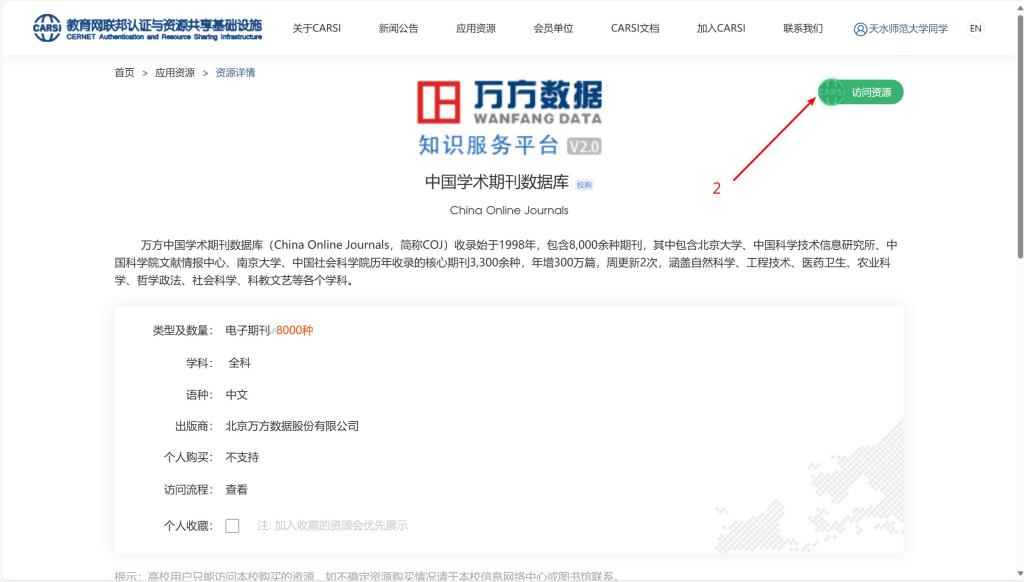This screenshot has height=582, width=1024.
Task: Click 应用资源 in the breadcrumb trail
Action: [174, 73]
